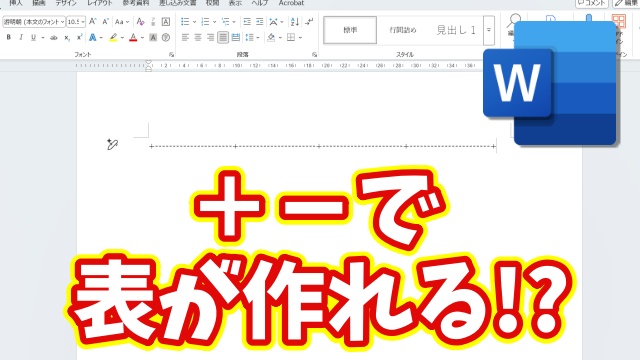
Task: Open the ヘルプ tab
Action: click(260, 3)
